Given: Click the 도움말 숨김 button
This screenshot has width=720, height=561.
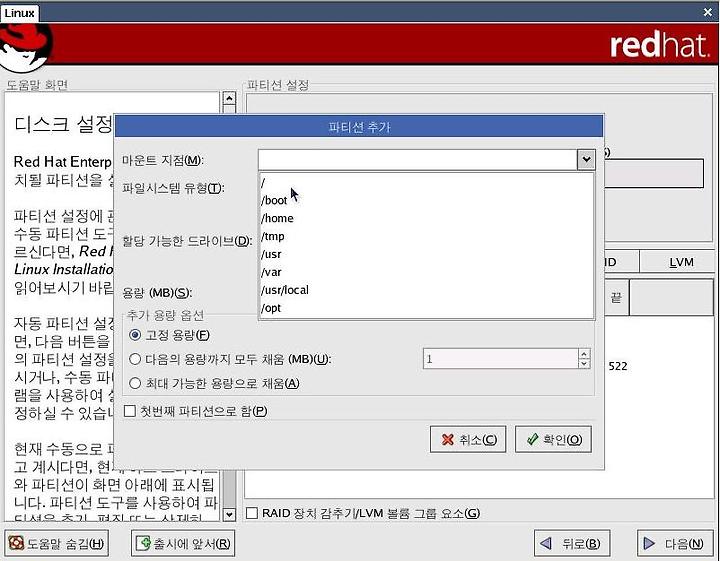Looking at the screenshot, I should point(56,544).
